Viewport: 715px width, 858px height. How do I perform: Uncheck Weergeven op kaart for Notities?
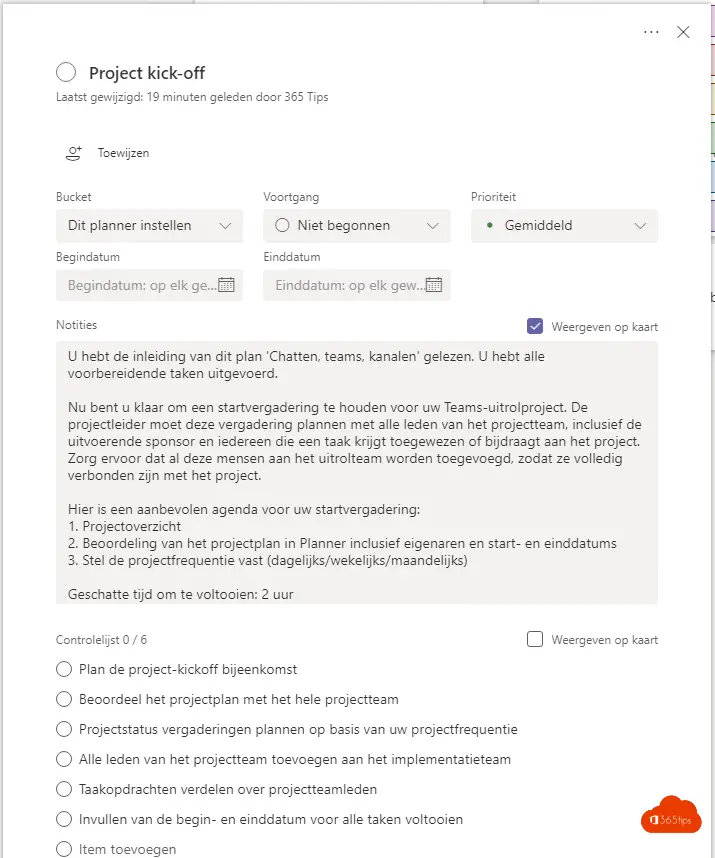(535, 326)
